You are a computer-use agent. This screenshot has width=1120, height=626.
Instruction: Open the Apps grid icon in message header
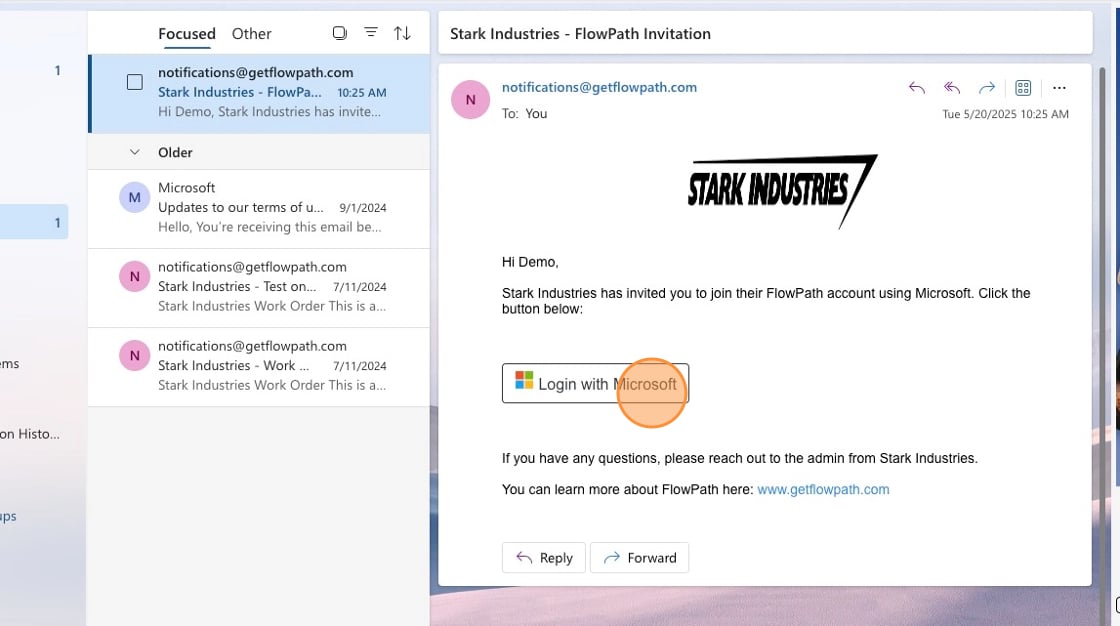point(1023,88)
